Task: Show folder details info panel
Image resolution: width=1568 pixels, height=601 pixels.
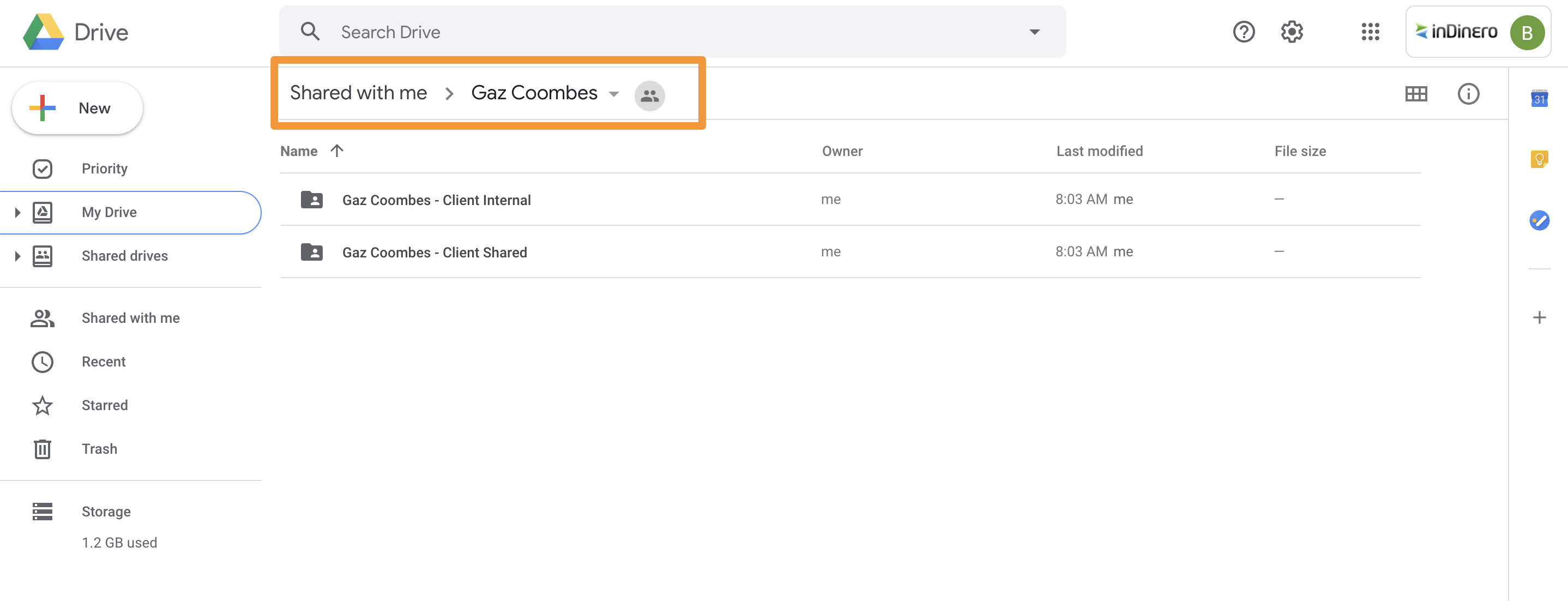Action: click(x=1468, y=94)
